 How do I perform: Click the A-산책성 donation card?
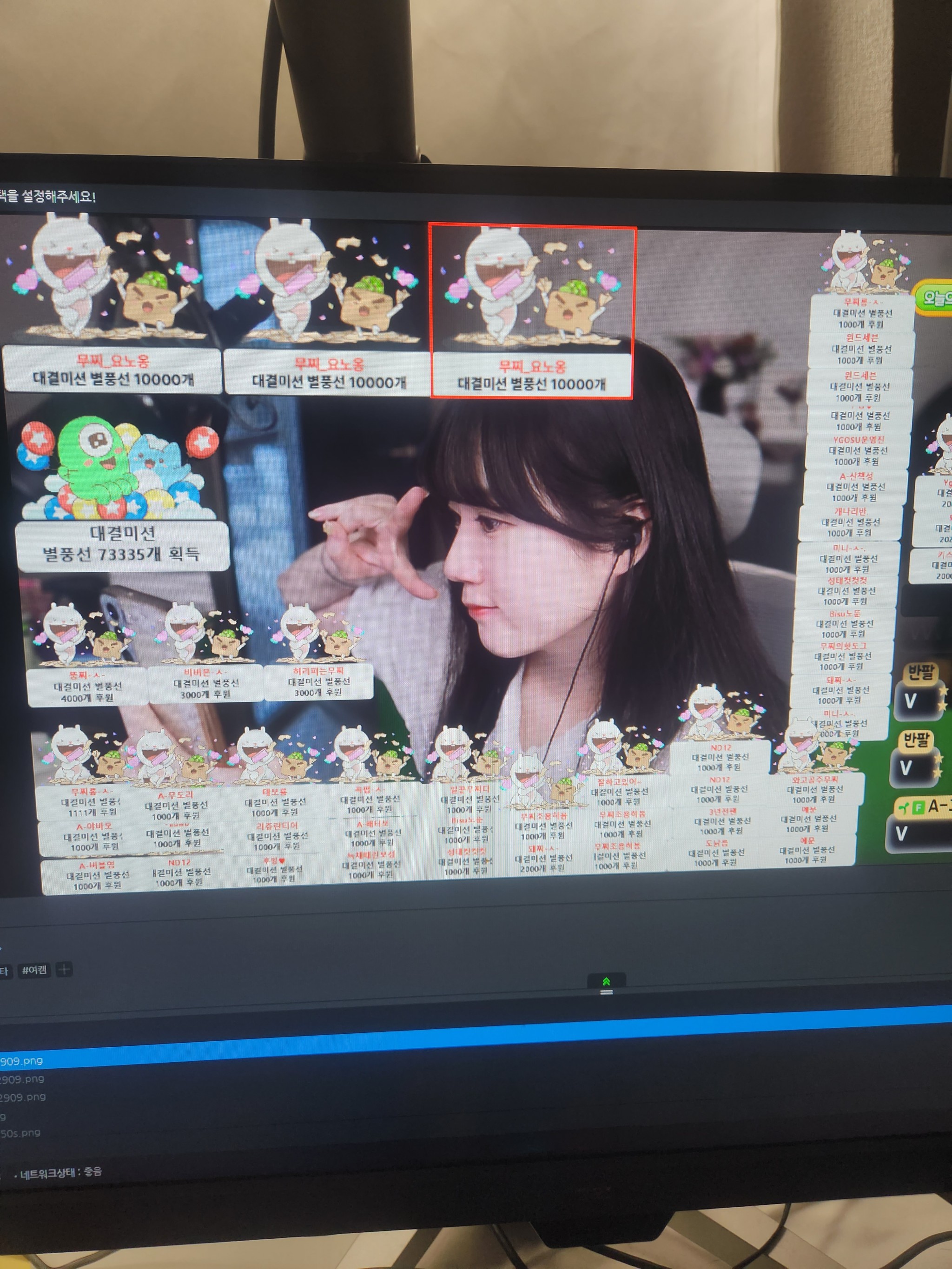(856, 488)
